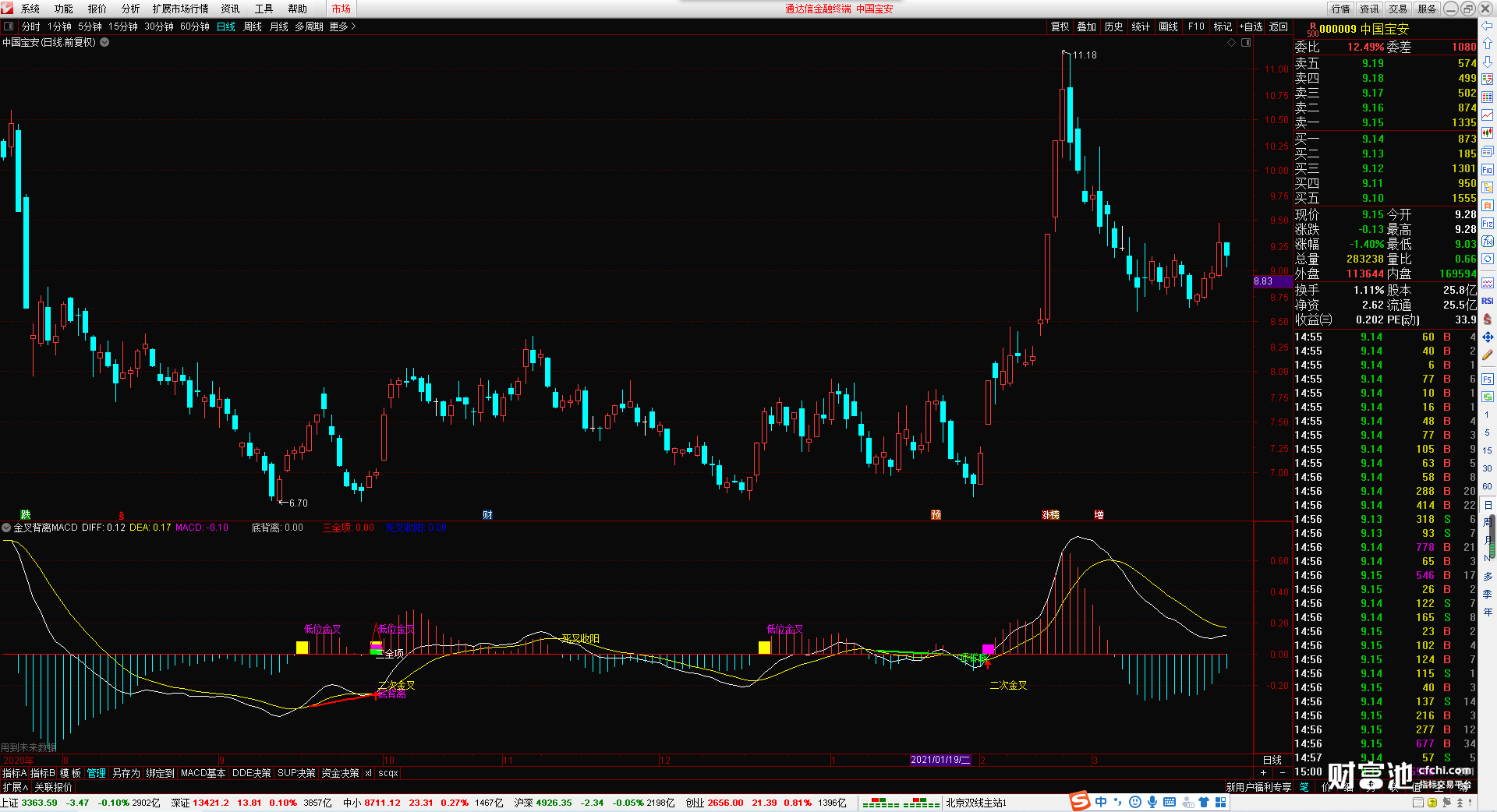1497x812 pixels.
Task: Click the 涨停 event marker on chart
Action: coord(1050,515)
